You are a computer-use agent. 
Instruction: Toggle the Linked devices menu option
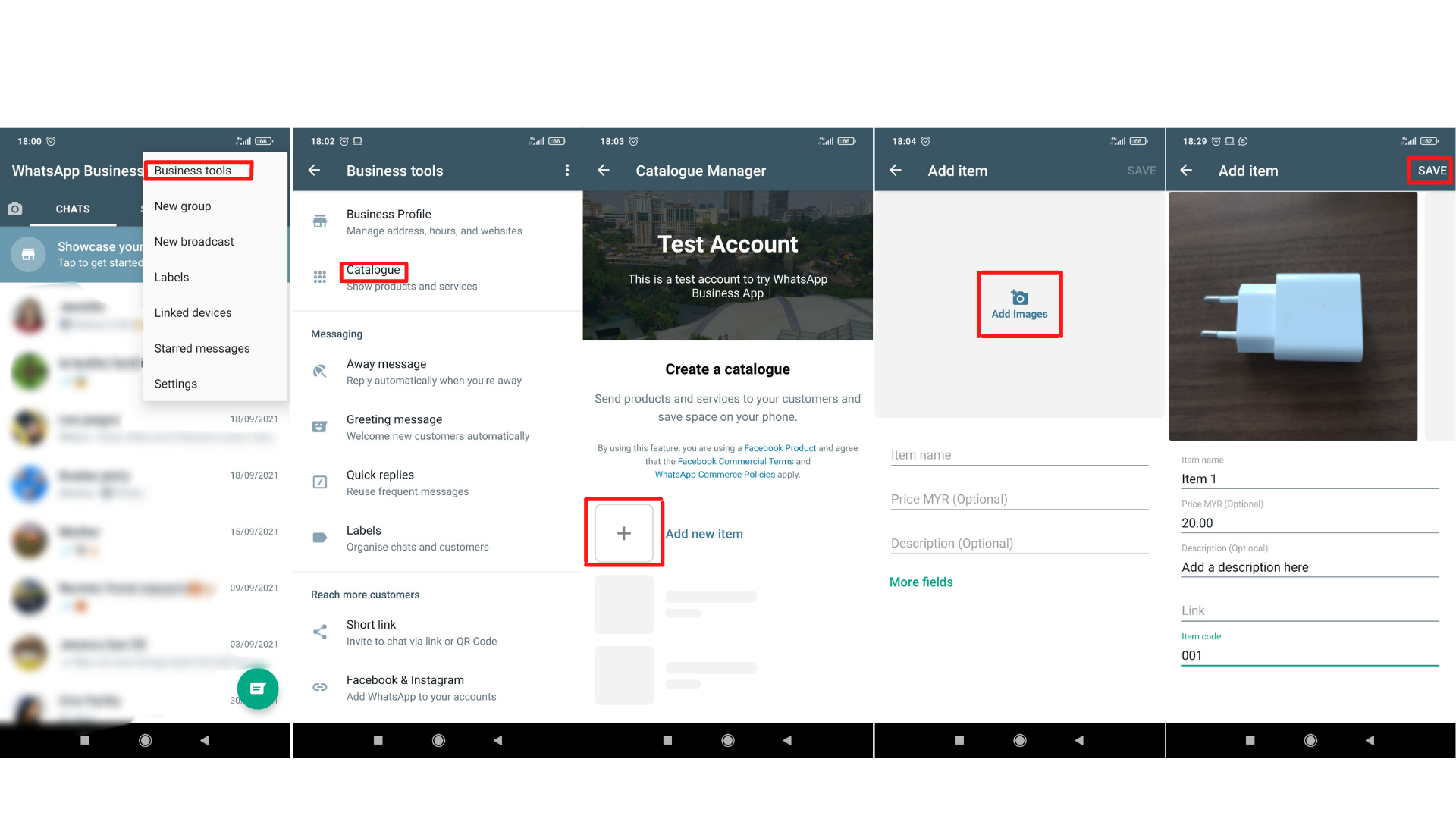pyautogui.click(x=194, y=312)
